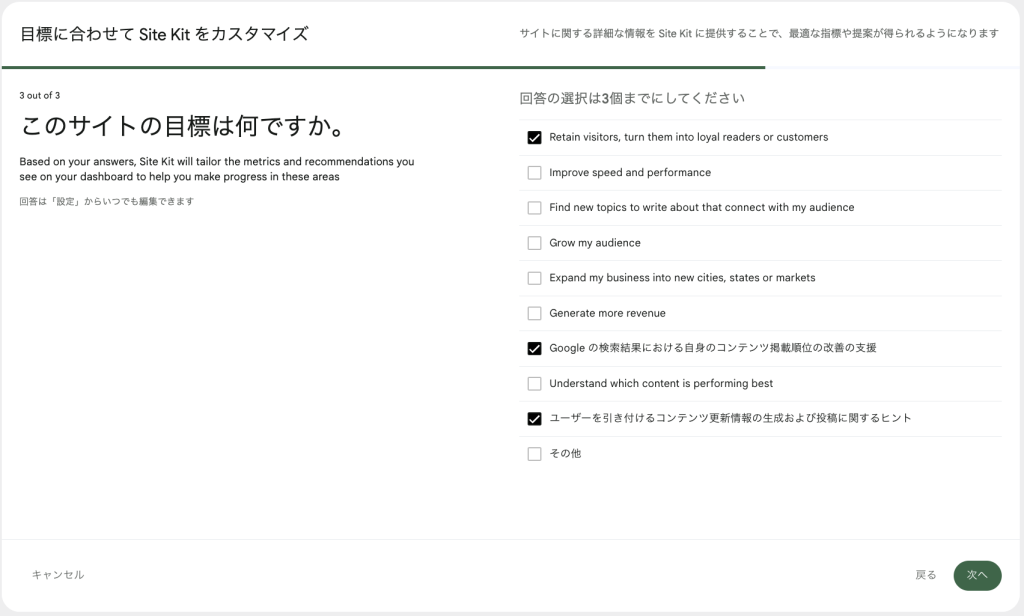Click the 「設定」 edit note text
The image size is (1024, 616).
pyautogui.click(x=103, y=200)
